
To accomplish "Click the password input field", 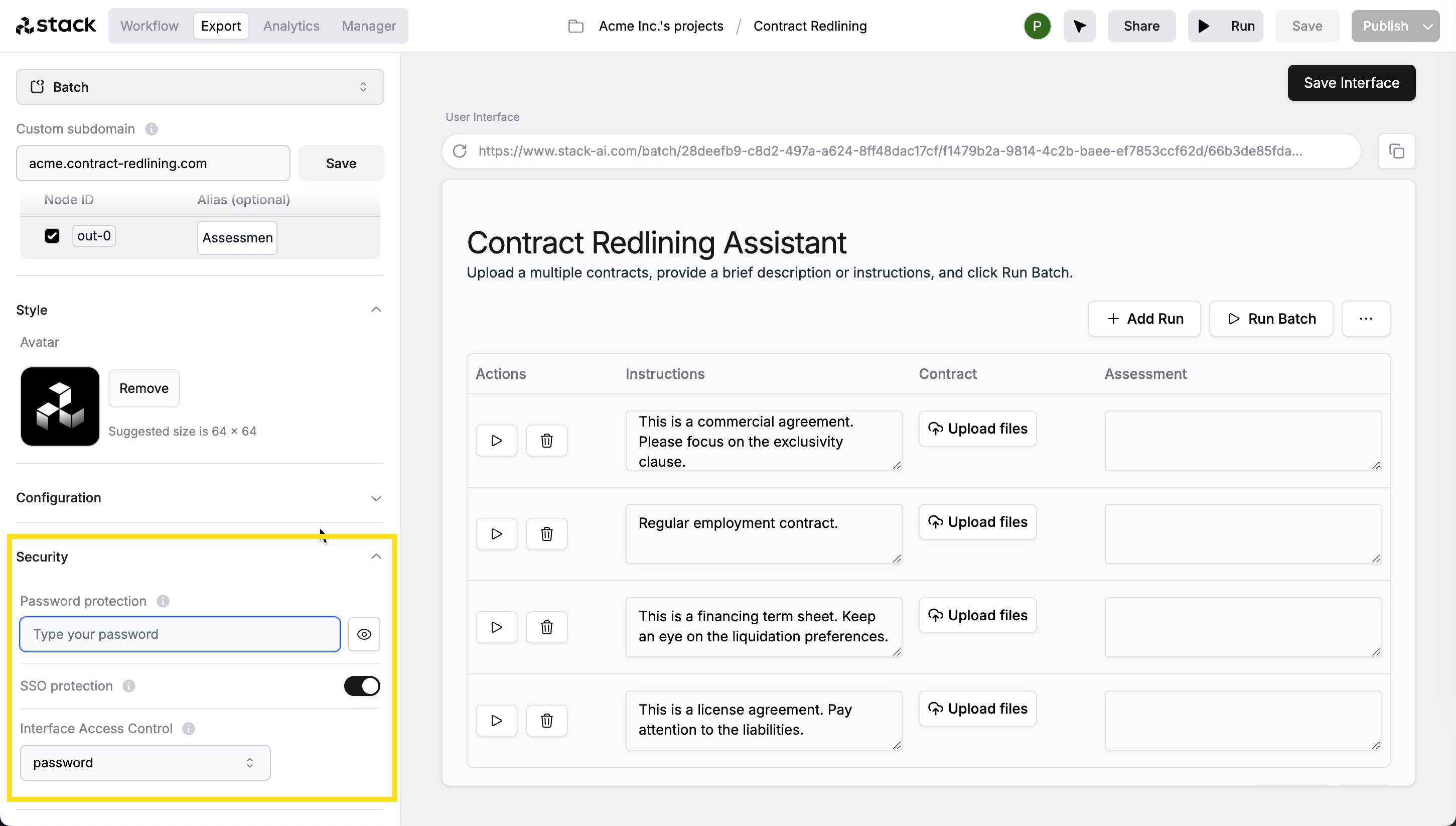I will coord(180,634).
